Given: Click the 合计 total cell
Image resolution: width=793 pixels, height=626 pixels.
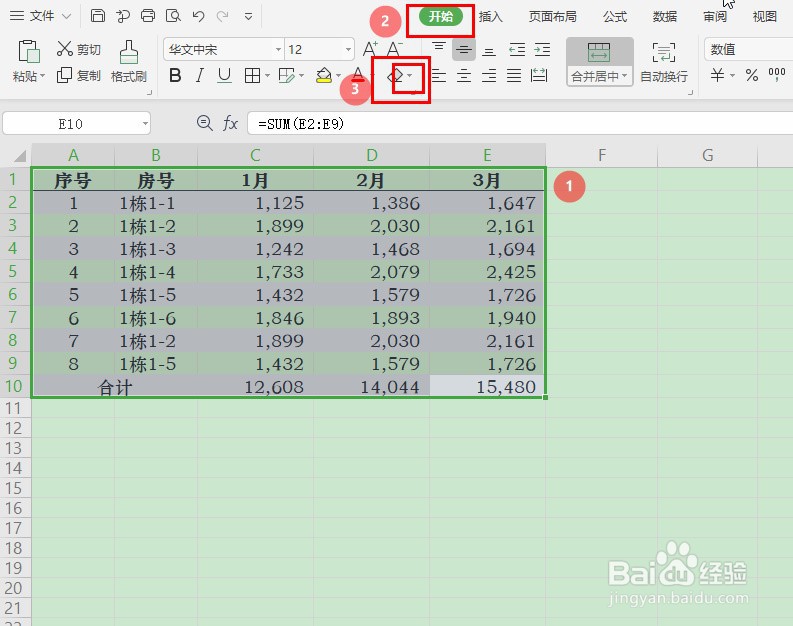Looking at the screenshot, I should (x=115, y=387).
